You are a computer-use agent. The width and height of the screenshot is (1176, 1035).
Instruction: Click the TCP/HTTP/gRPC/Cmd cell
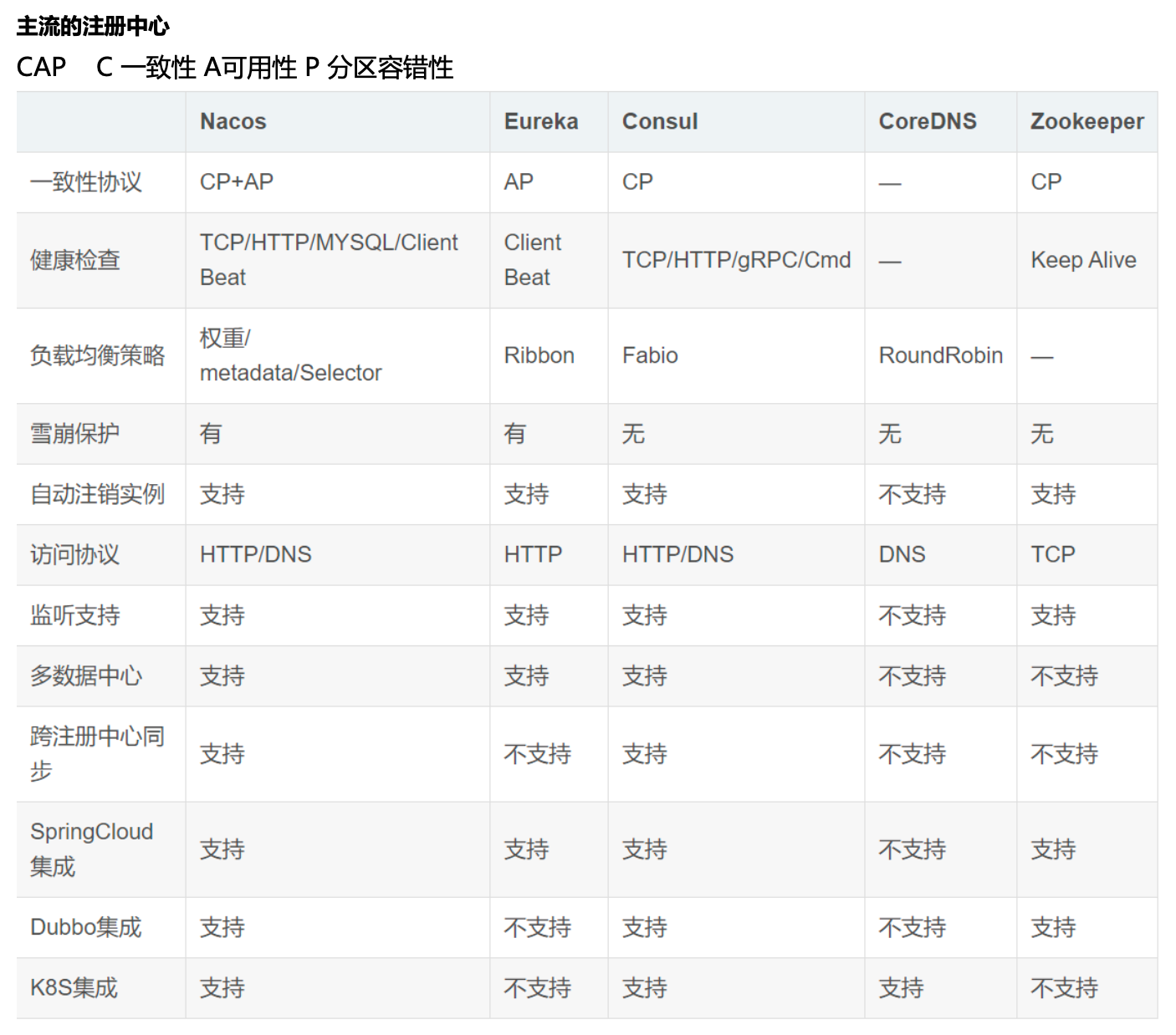pyautogui.click(x=736, y=260)
